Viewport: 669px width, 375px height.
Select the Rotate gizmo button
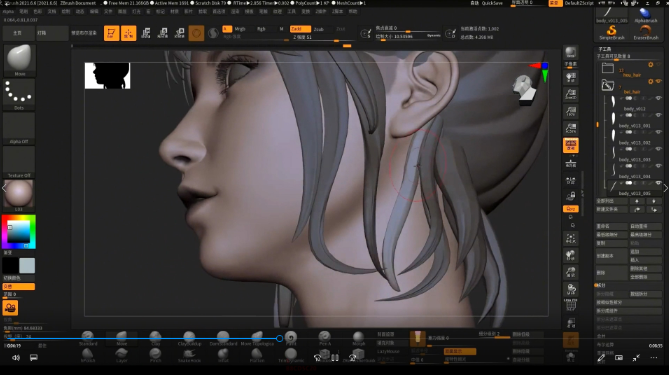180,33
